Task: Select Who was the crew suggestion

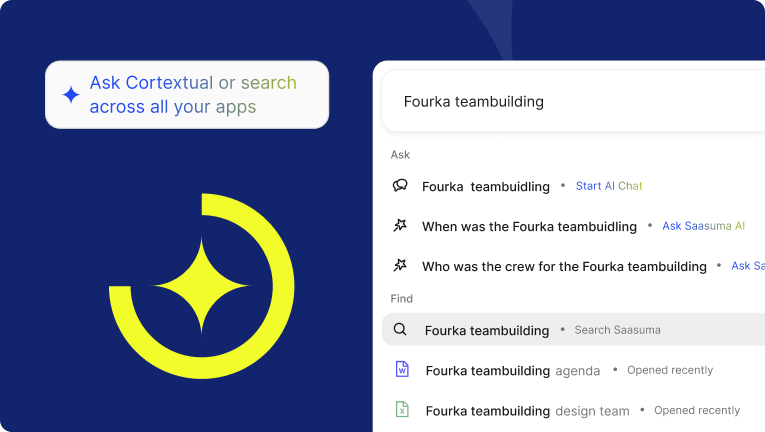Action: 564,266
